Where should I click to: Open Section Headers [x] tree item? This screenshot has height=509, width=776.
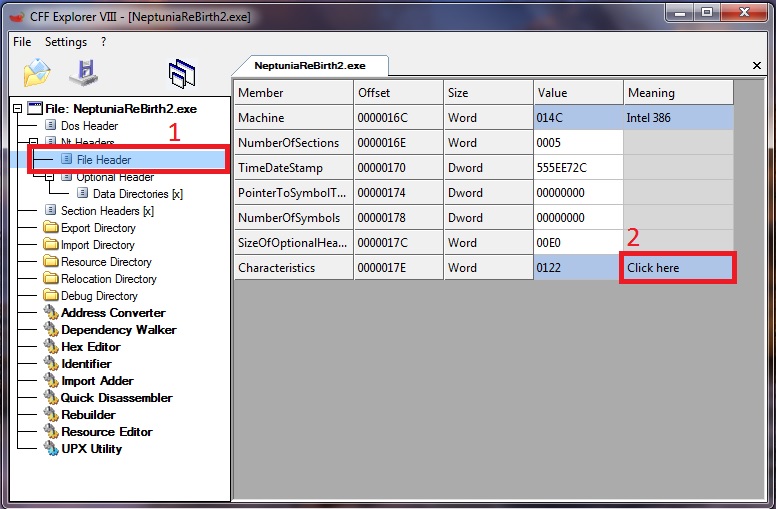pos(107,210)
